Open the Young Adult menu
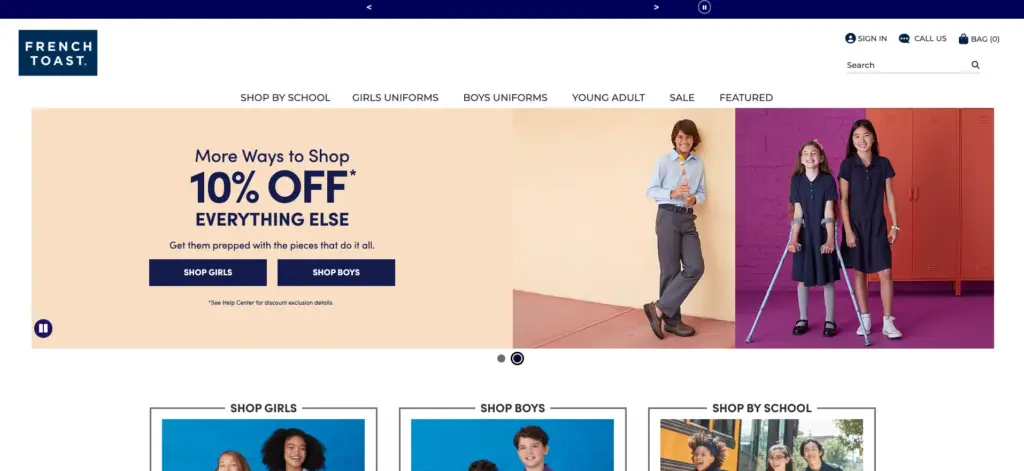The width and height of the screenshot is (1024, 471). [x=608, y=97]
